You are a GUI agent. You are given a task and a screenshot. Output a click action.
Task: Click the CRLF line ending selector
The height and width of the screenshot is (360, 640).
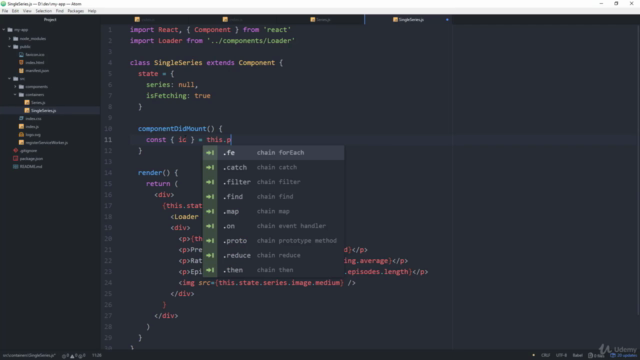(545, 356)
